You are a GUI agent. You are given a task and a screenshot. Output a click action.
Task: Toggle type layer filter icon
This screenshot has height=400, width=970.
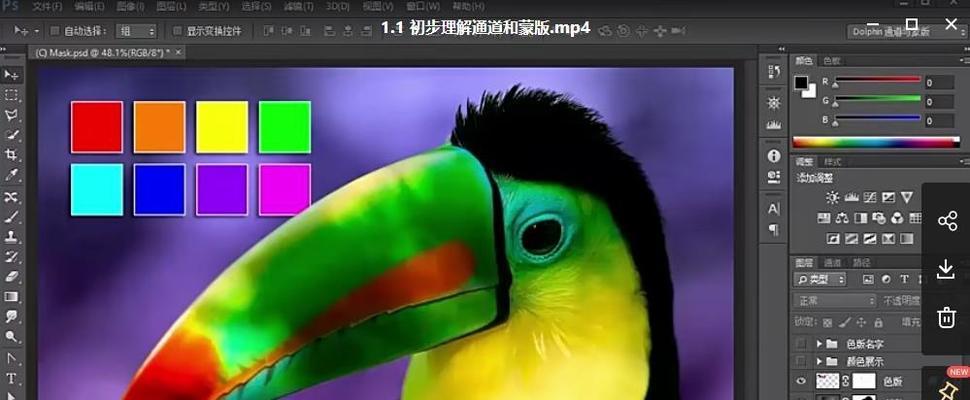point(904,279)
